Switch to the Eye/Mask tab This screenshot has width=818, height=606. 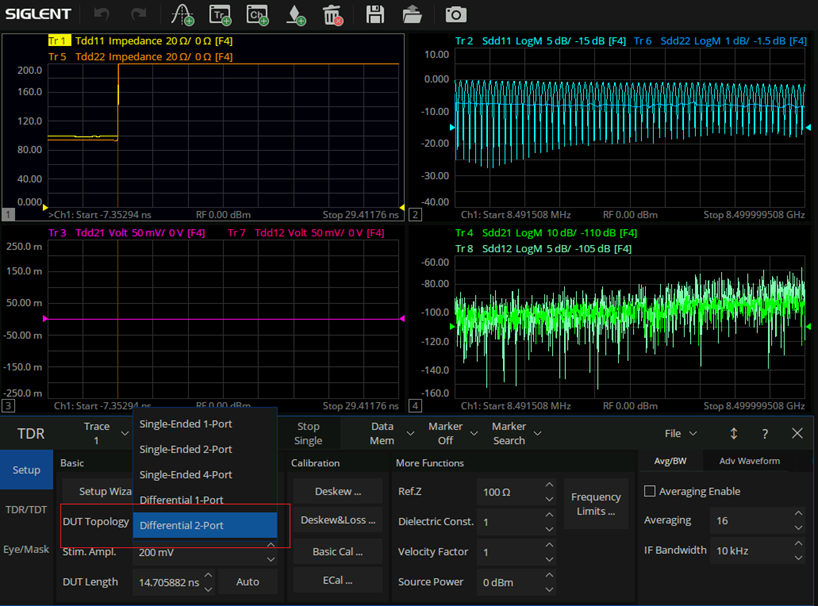(26, 549)
